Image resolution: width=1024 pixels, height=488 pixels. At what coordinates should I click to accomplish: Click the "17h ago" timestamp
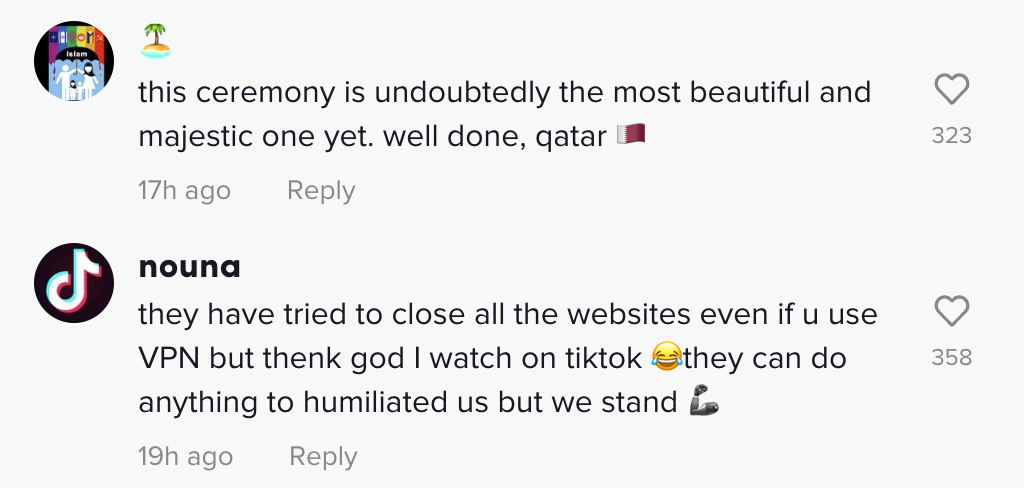point(184,190)
